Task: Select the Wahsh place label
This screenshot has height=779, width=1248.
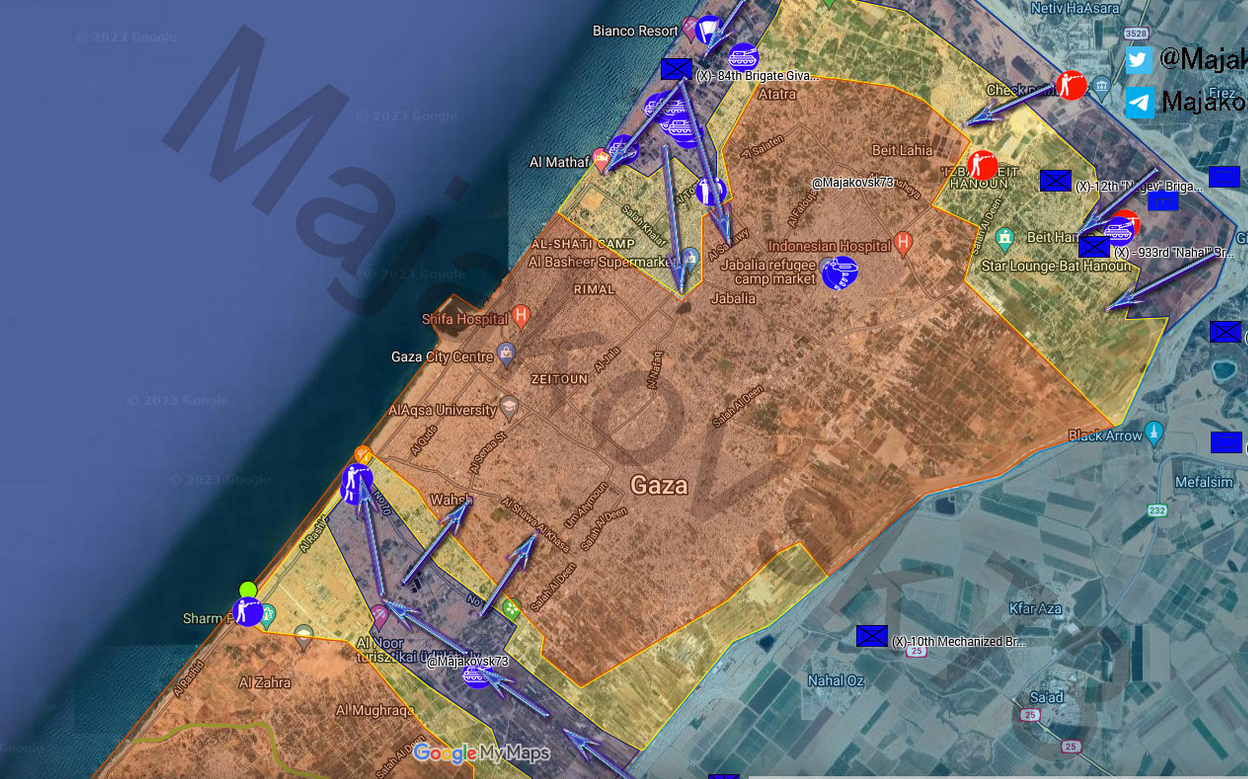Action: 449,500
